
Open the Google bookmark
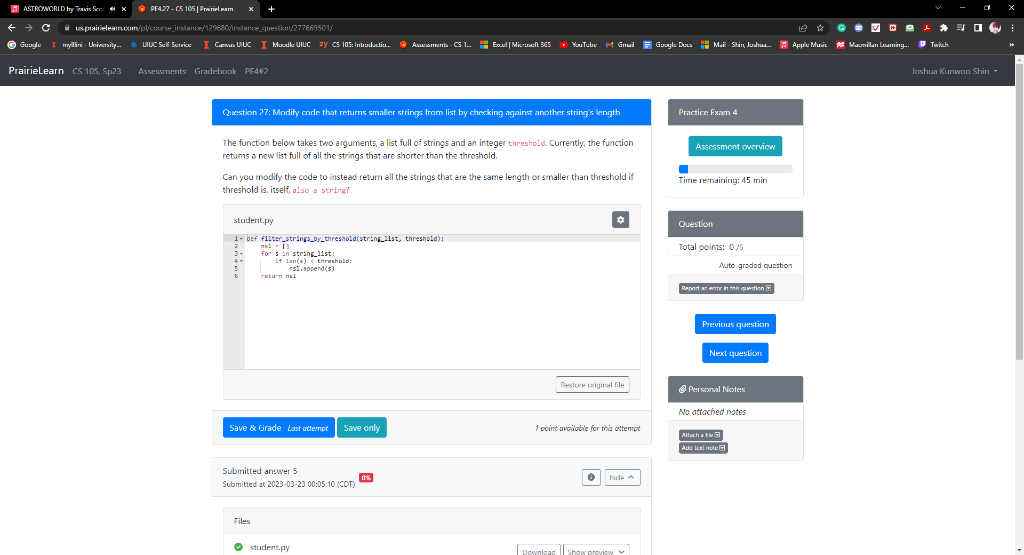point(24,44)
